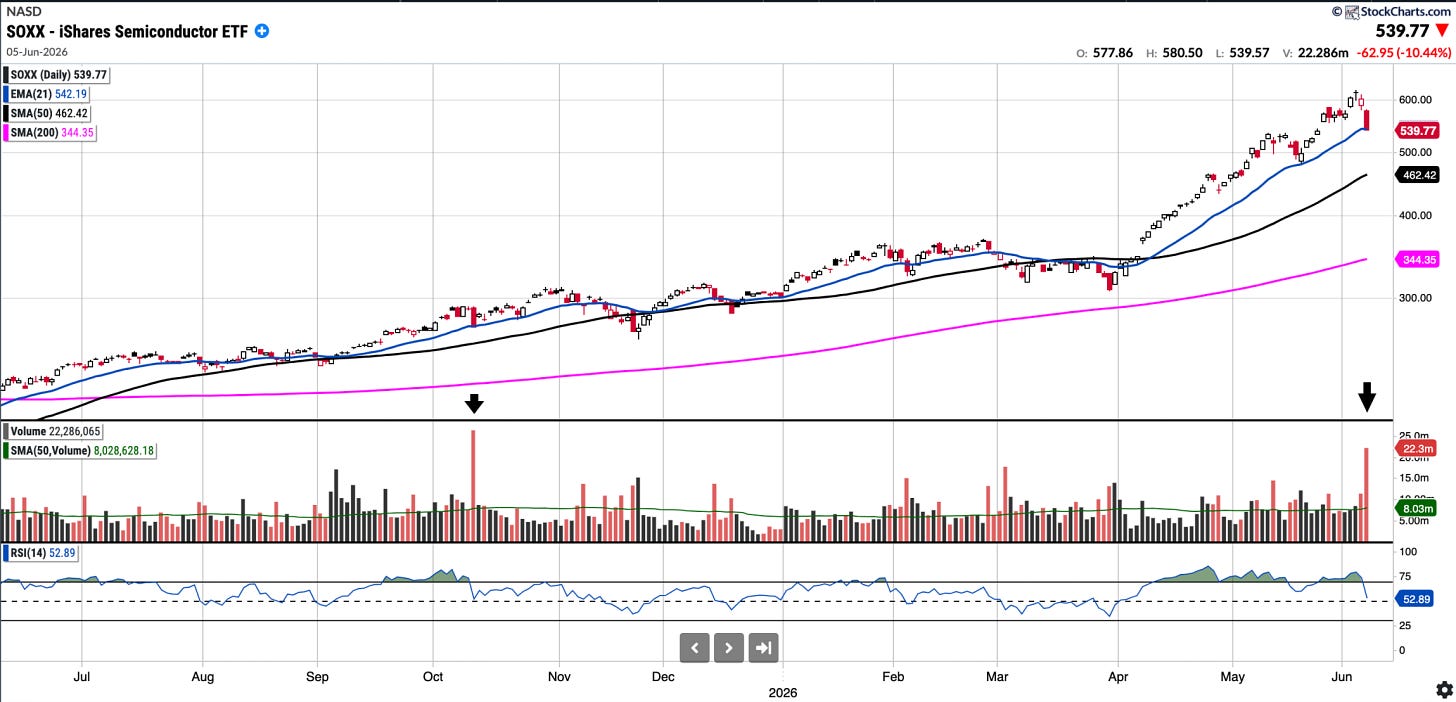The width and height of the screenshot is (1456, 702).
Task: Click the black 462.42 price tag on axis
Action: (x=1417, y=175)
